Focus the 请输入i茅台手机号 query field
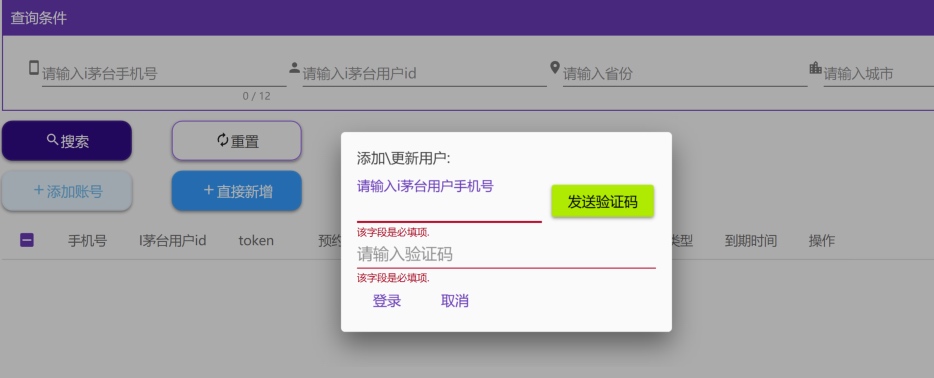Viewport: 934px width, 378px height. coord(164,74)
